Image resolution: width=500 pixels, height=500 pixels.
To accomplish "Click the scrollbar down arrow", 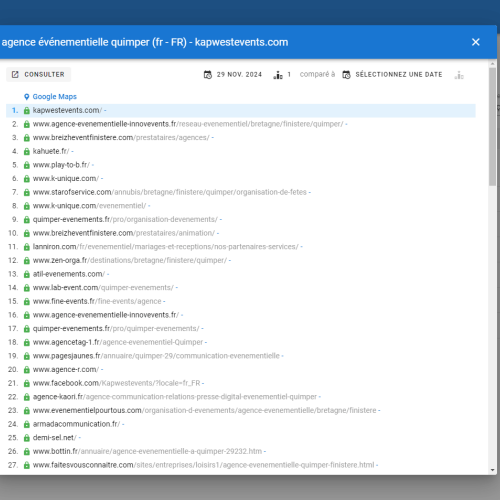I will 493,470.
